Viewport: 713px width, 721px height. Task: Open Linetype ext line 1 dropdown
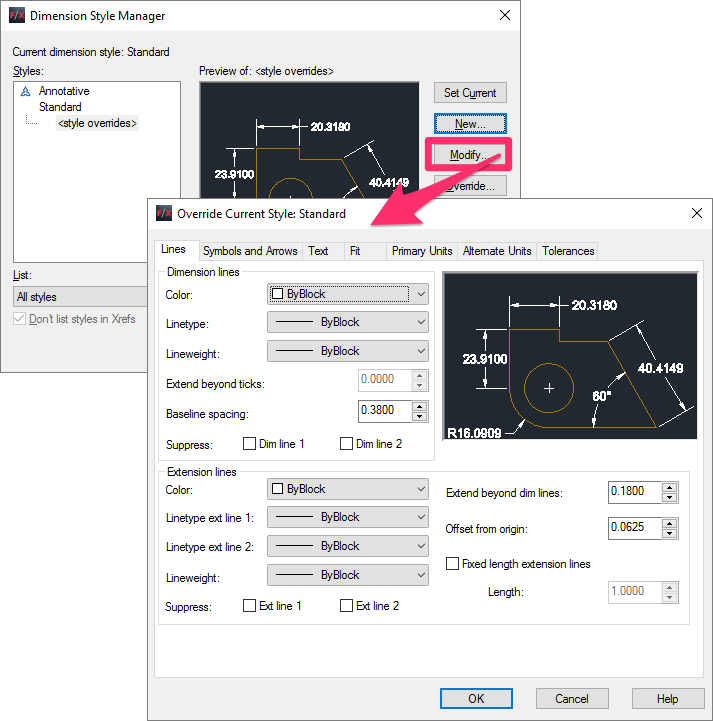(348, 517)
